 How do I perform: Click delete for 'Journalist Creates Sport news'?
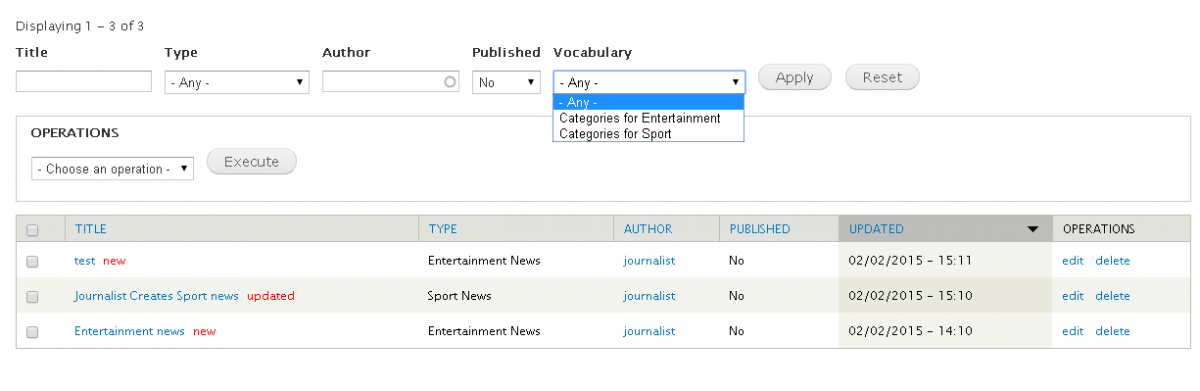(x=1112, y=296)
